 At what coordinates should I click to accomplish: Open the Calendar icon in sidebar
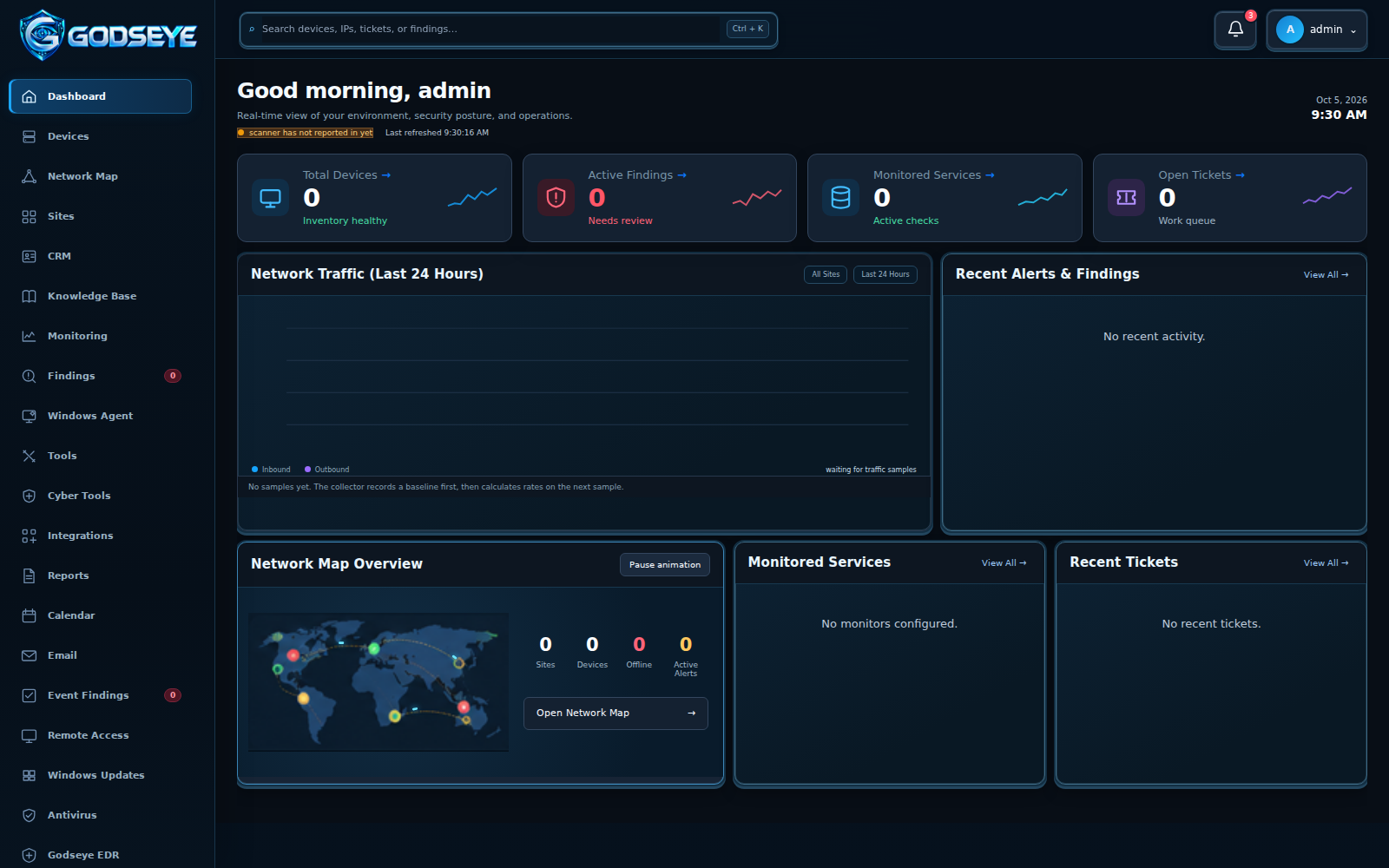point(29,615)
